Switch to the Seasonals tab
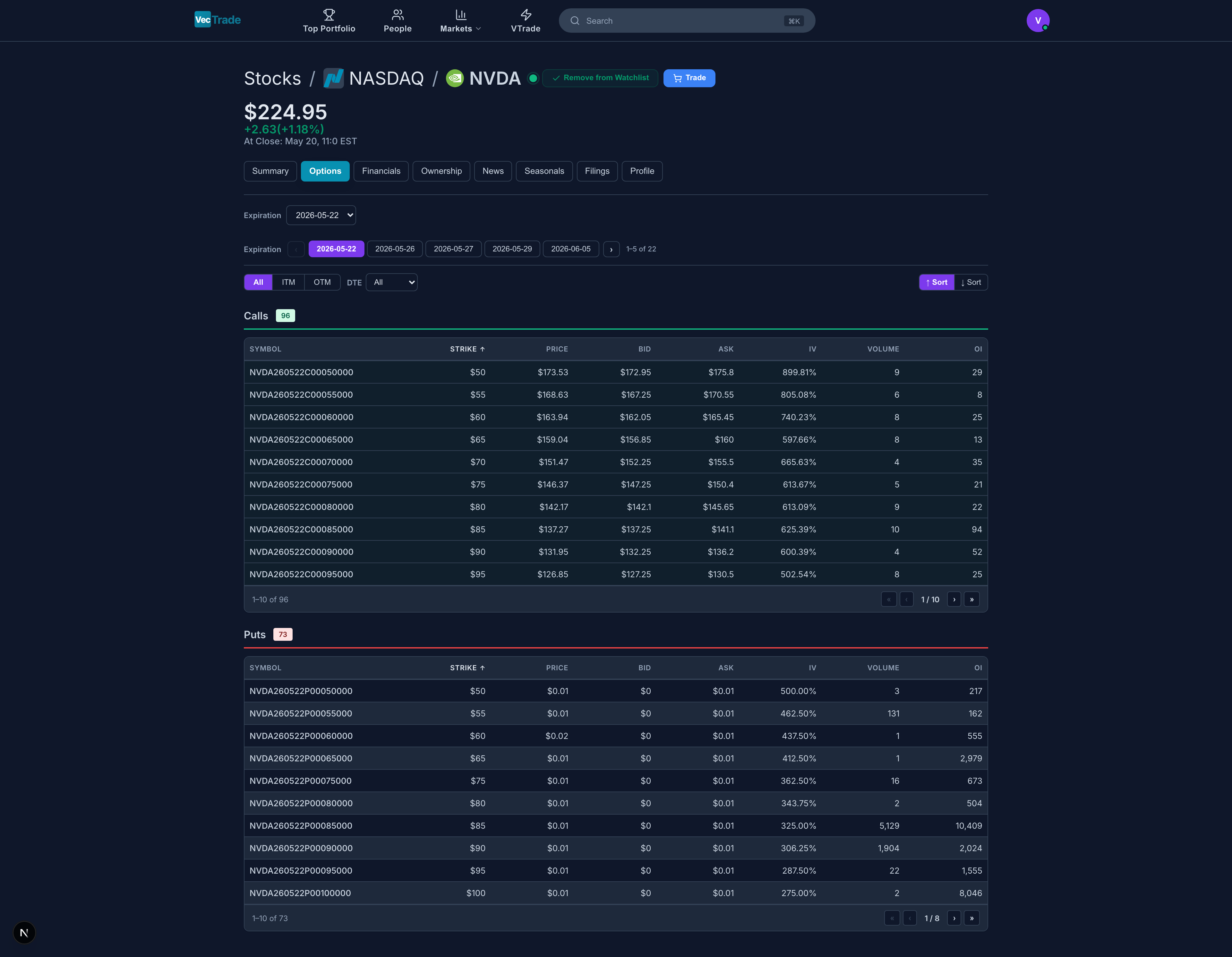This screenshot has width=1232, height=957. pyautogui.click(x=544, y=171)
